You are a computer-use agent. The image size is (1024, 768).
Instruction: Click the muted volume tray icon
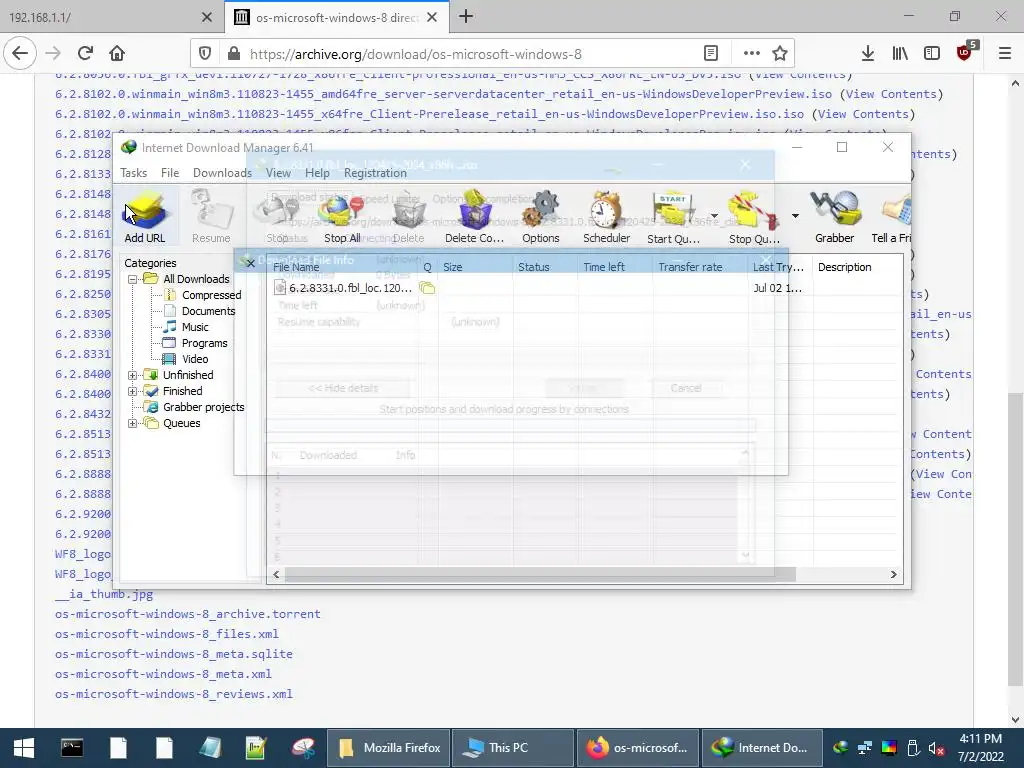pos(935,748)
